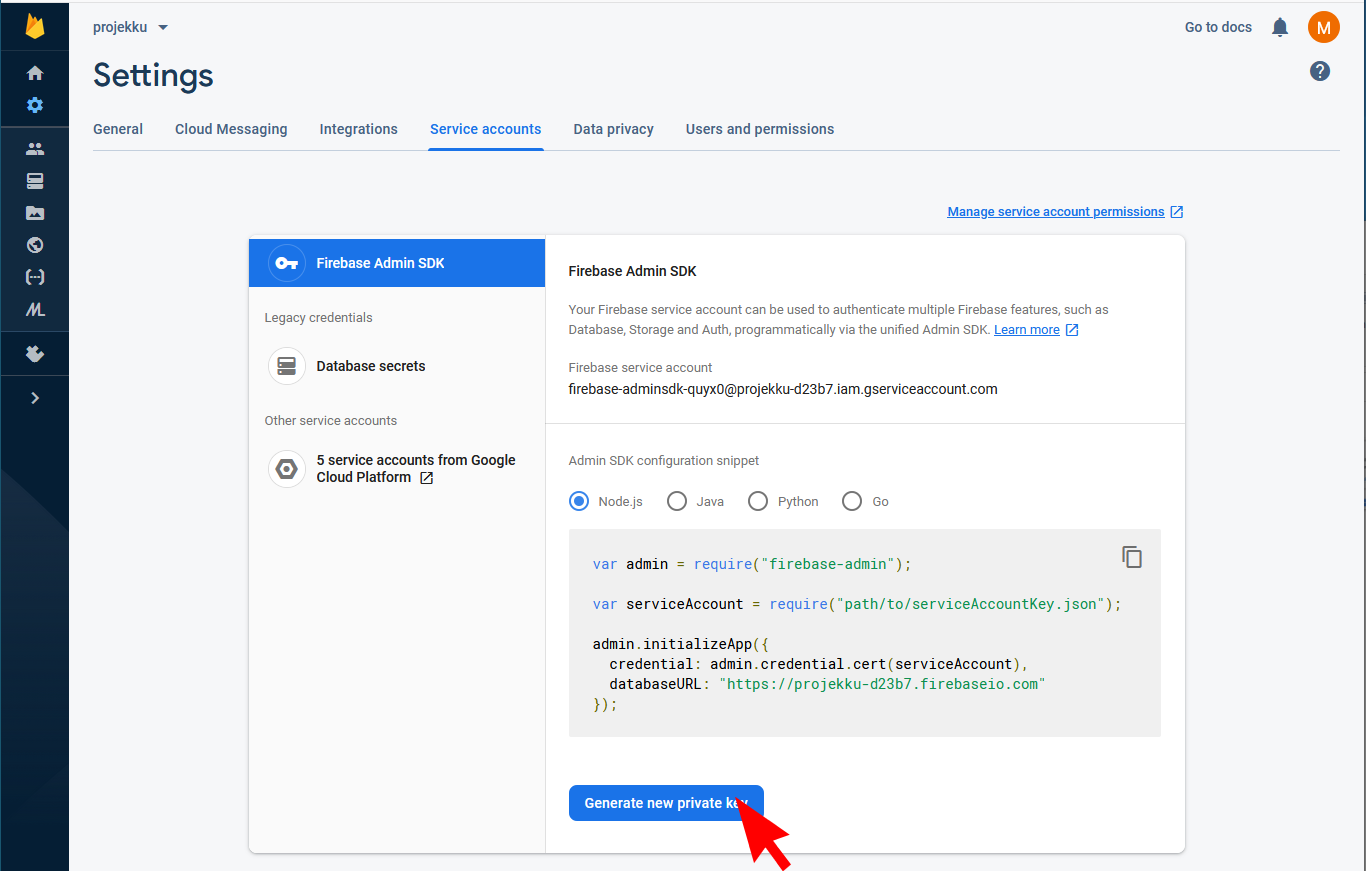Open notifications bell icon
The height and width of the screenshot is (871, 1366).
[1280, 27]
